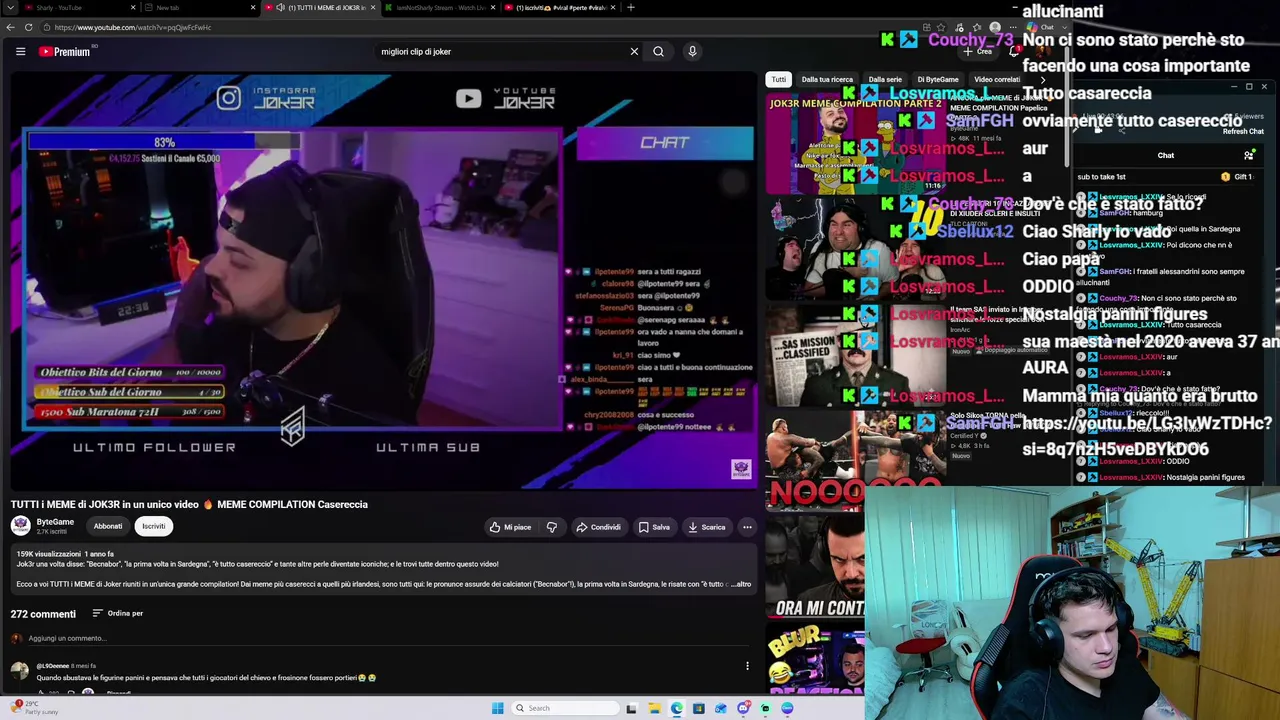Open the "Crea" create button
The width and height of the screenshot is (1280, 720).
[x=978, y=51]
